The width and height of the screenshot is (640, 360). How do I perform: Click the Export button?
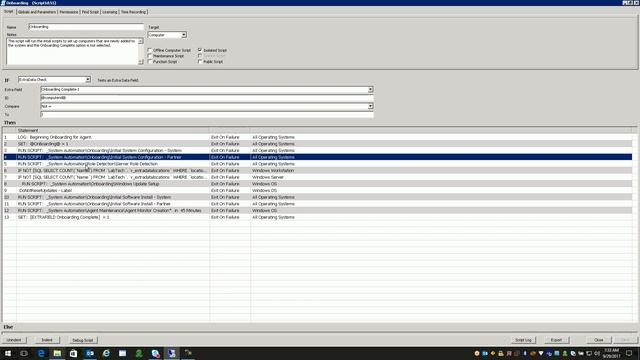click(556, 340)
